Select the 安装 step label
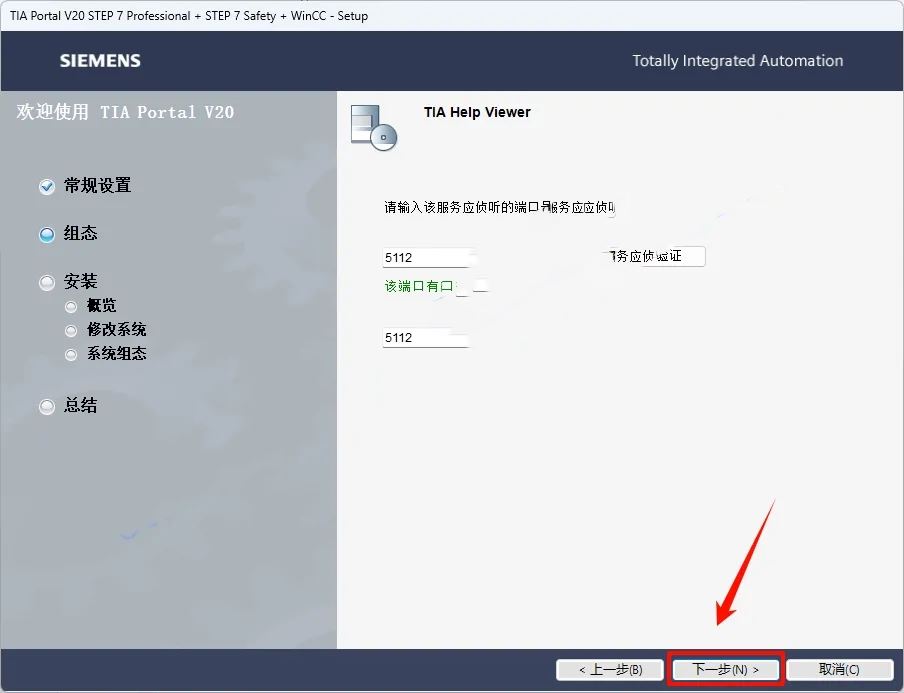The width and height of the screenshot is (904, 693). (81, 282)
